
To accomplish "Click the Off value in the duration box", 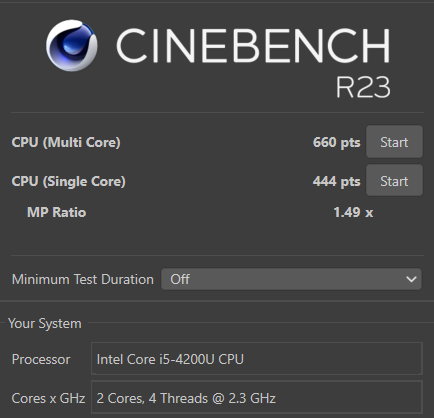I will point(180,279).
